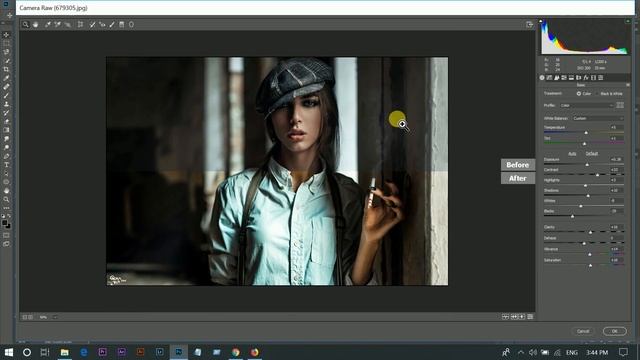The height and width of the screenshot is (360, 640).
Task: Switch to the Tone Curve tab
Action: pos(549,78)
